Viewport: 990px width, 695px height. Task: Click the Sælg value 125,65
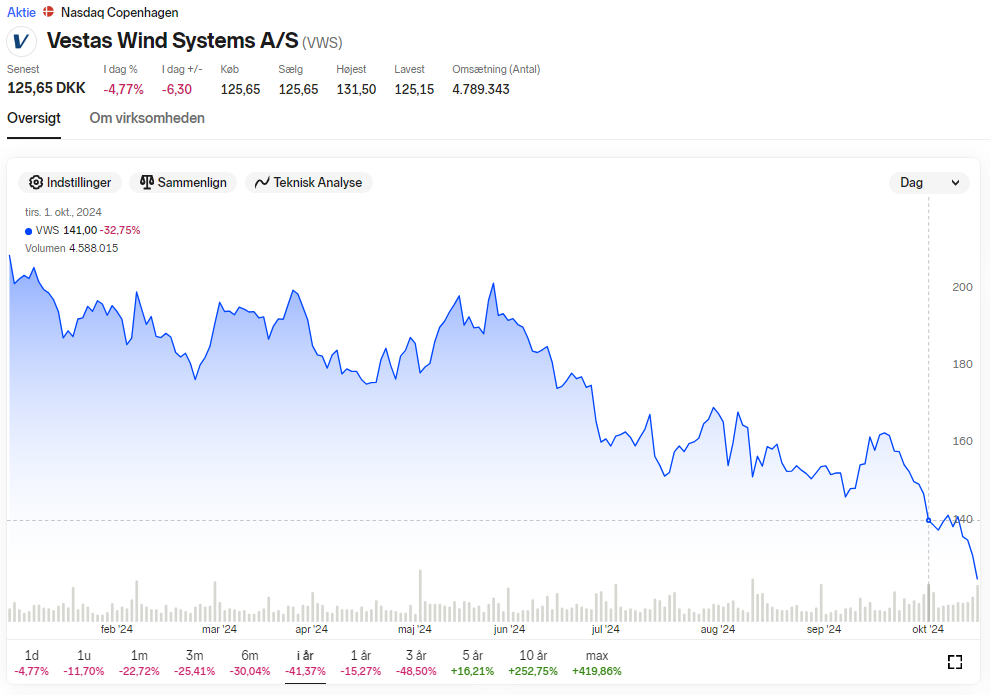click(x=298, y=89)
